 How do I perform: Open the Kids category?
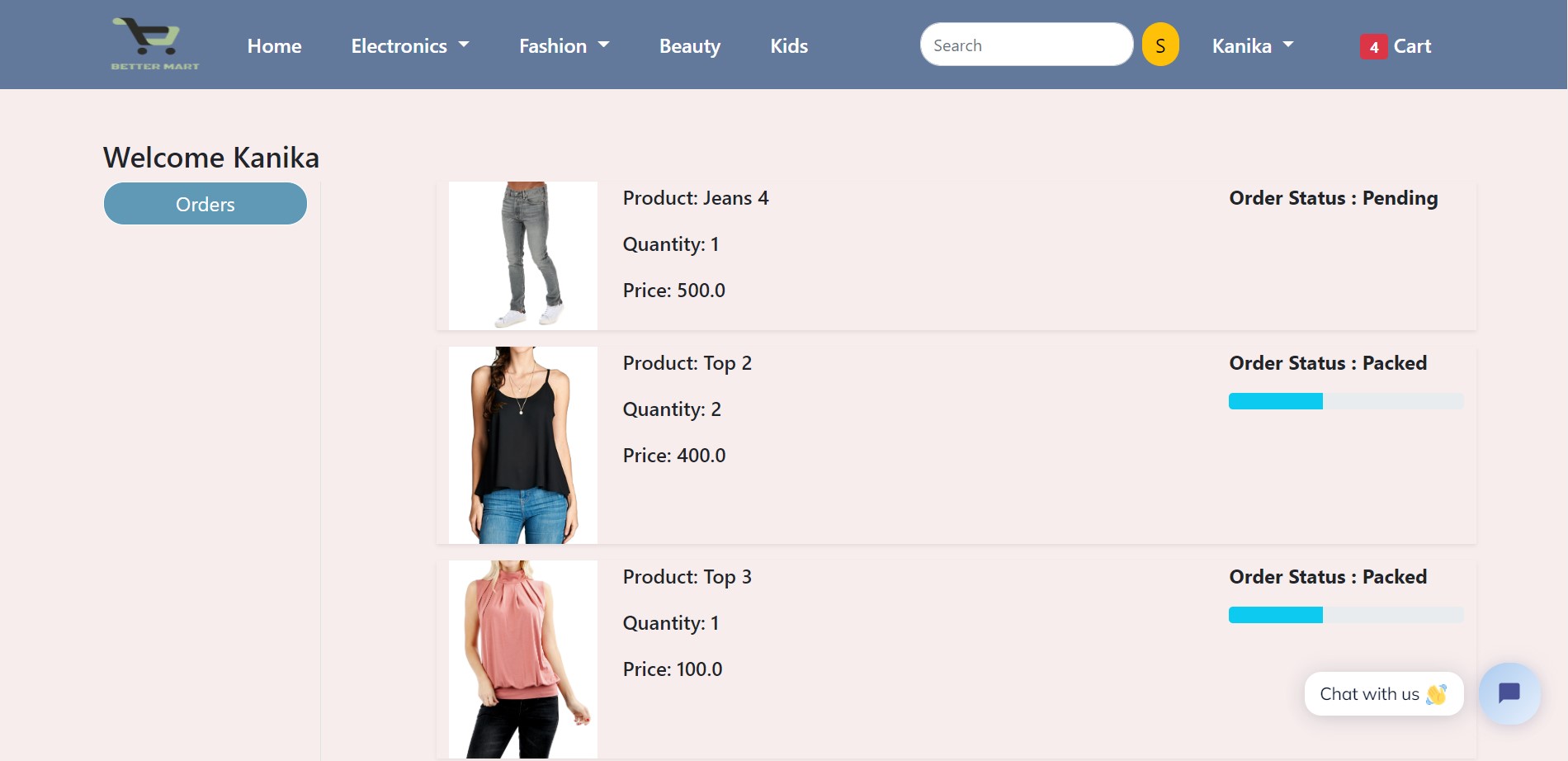(788, 46)
